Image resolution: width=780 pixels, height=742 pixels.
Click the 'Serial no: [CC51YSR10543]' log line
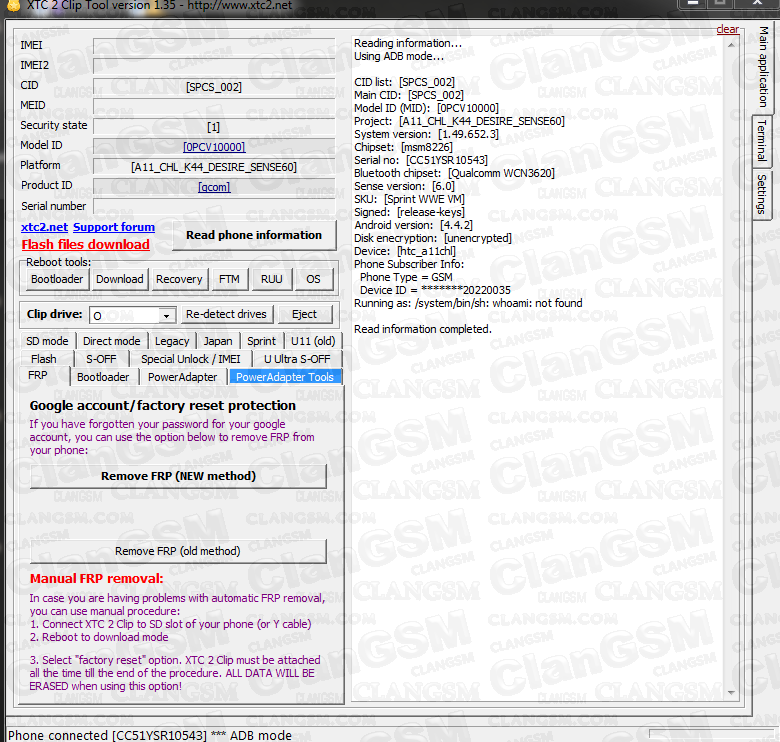tap(421, 160)
